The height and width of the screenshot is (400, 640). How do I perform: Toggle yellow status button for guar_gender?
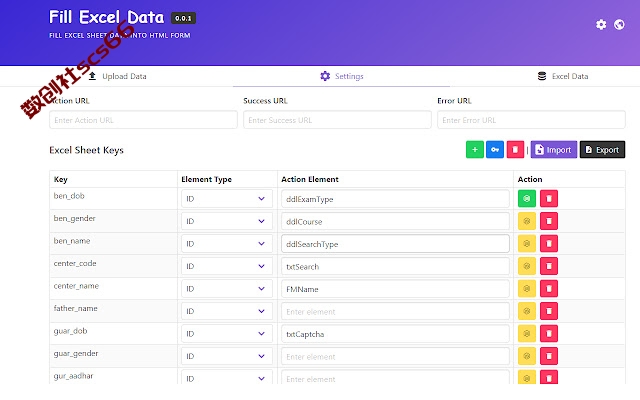tap(527, 356)
